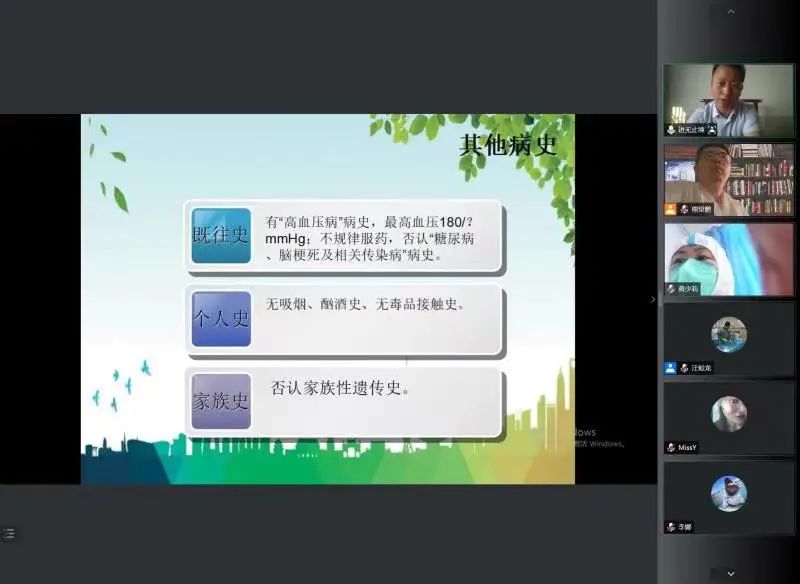This screenshot has width=800, height=584.
Task: Click the 个人史 block on slide
Action: 221,318
